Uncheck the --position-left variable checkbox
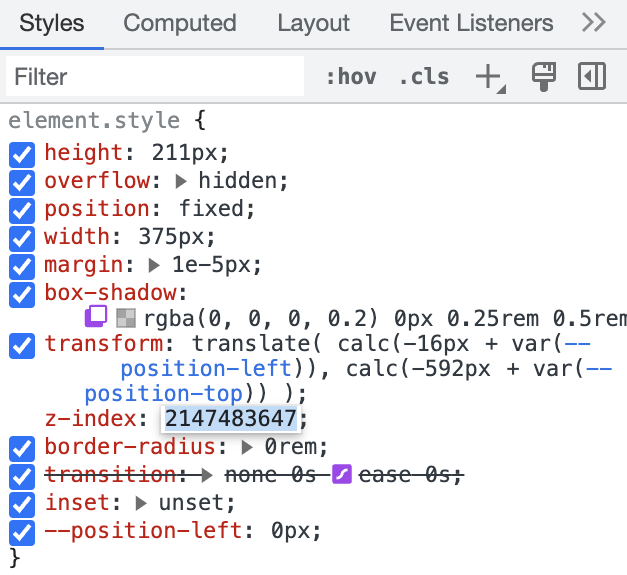Image resolution: width=627 pixels, height=575 pixels. pos(22,533)
